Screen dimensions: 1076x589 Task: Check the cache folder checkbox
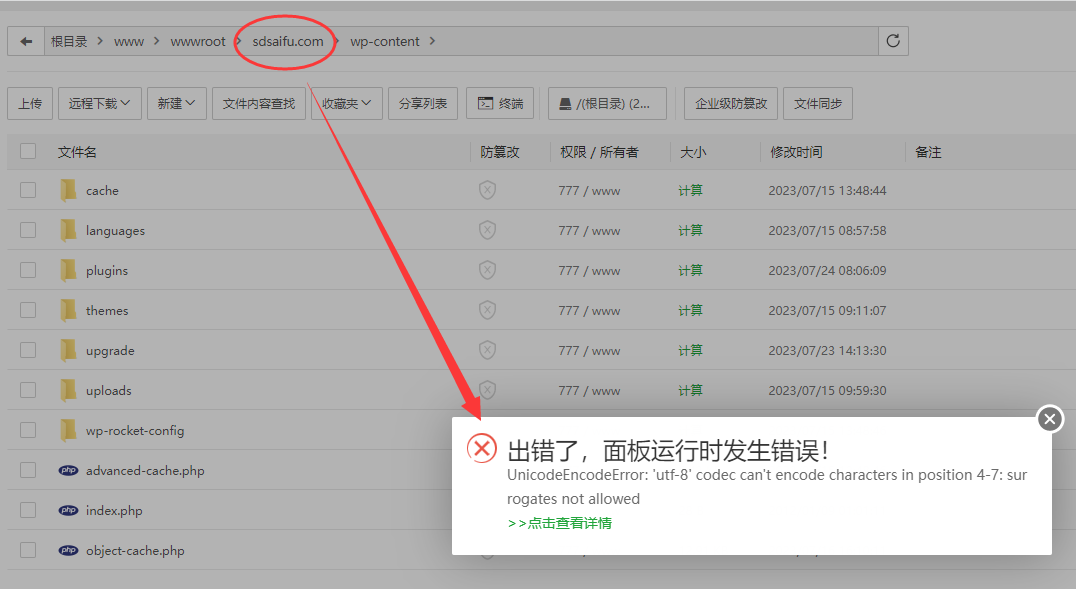(x=28, y=190)
